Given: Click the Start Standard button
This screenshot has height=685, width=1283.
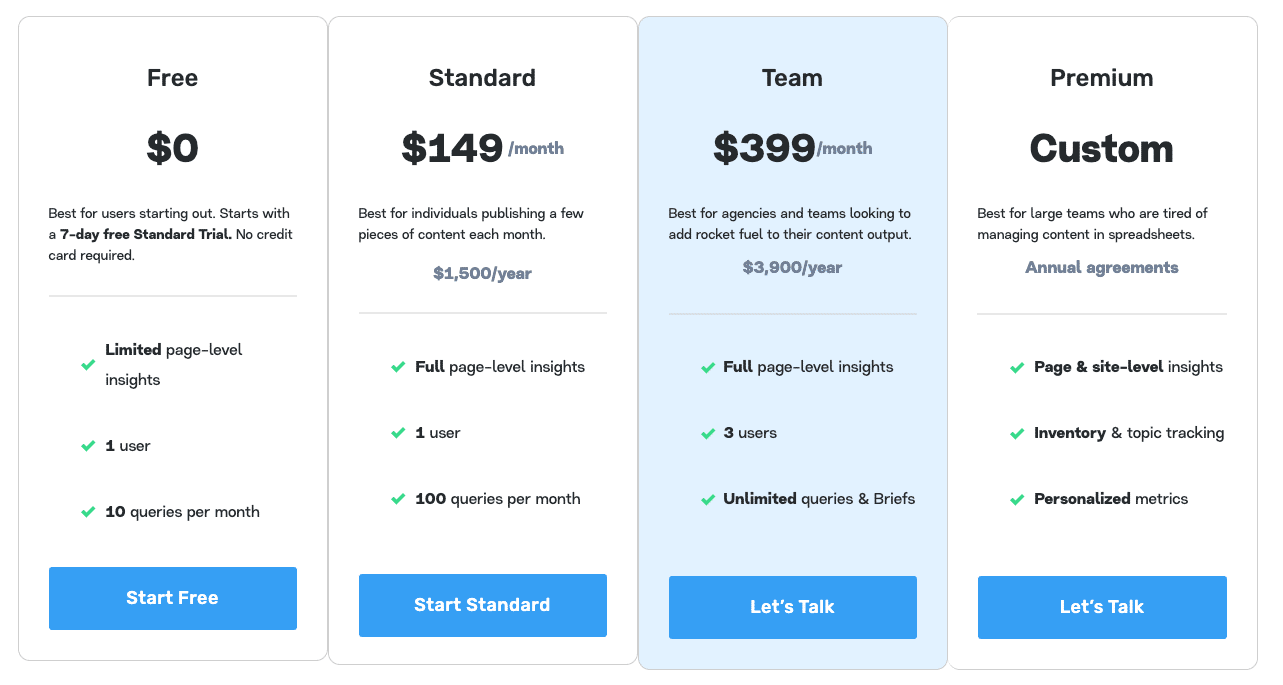Looking at the screenshot, I should (482, 605).
